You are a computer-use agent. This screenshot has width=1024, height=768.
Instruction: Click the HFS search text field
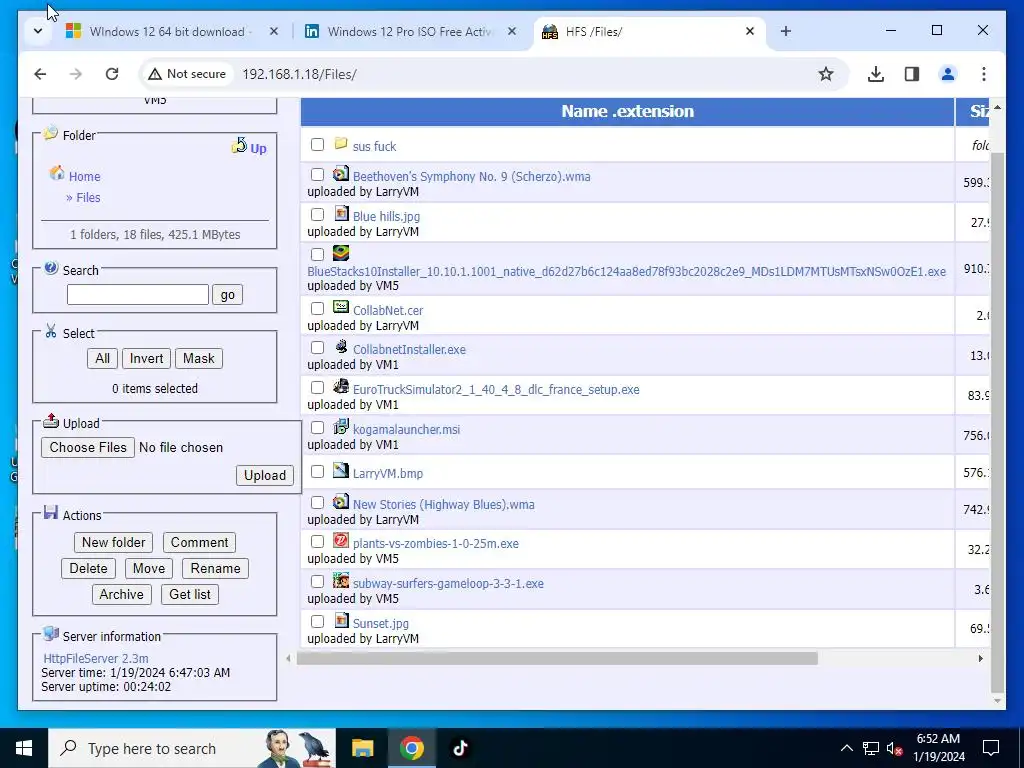[138, 295]
